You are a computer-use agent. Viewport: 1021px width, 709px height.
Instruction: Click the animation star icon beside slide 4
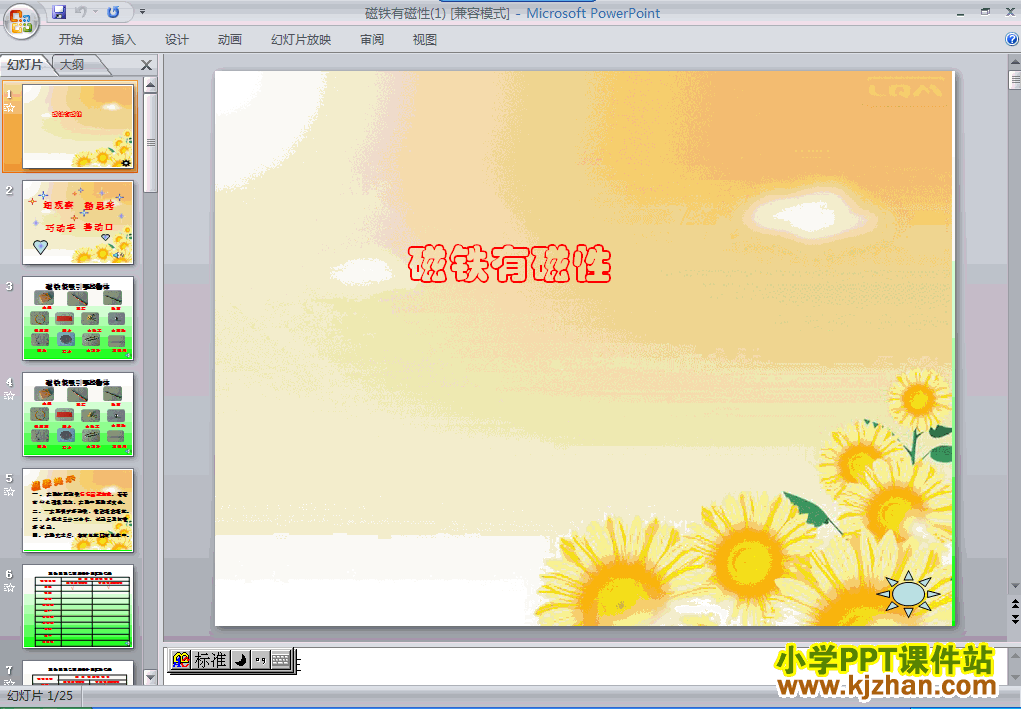pos(10,396)
